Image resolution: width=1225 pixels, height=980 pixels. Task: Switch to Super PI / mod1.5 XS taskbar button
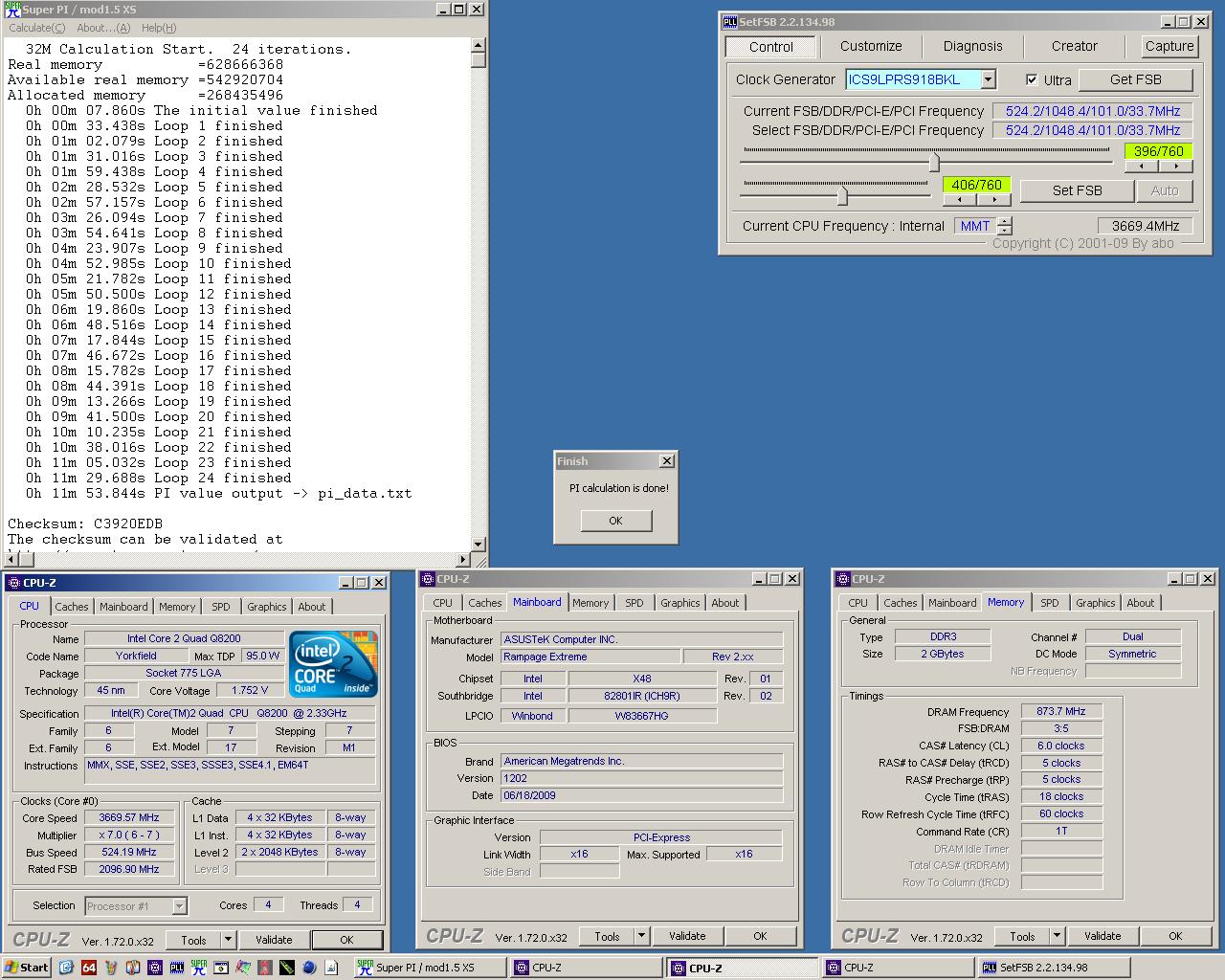tap(429, 968)
